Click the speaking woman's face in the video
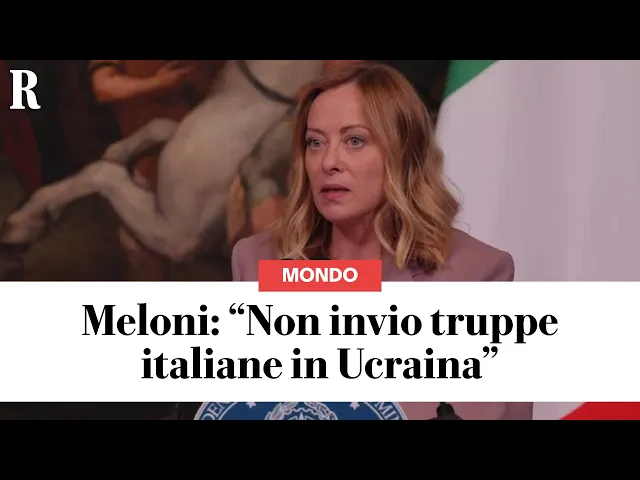This screenshot has height=480, width=640. point(338,163)
